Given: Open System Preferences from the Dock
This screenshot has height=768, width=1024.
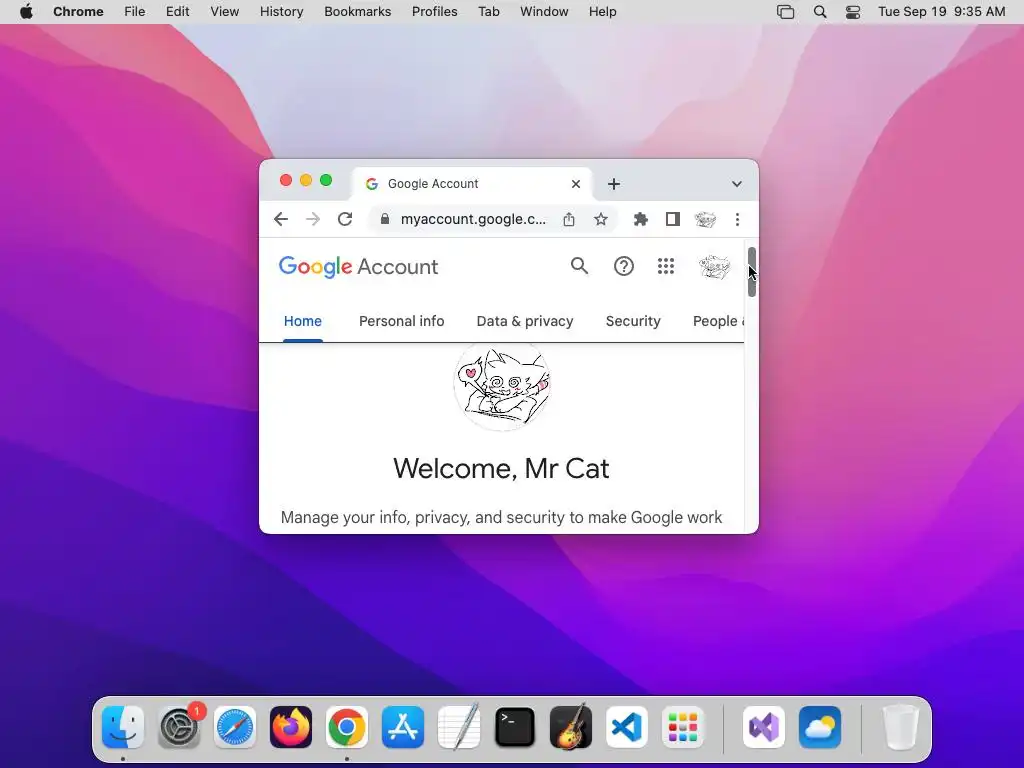Looking at the screenshot, I should click(x=179, y=727).
